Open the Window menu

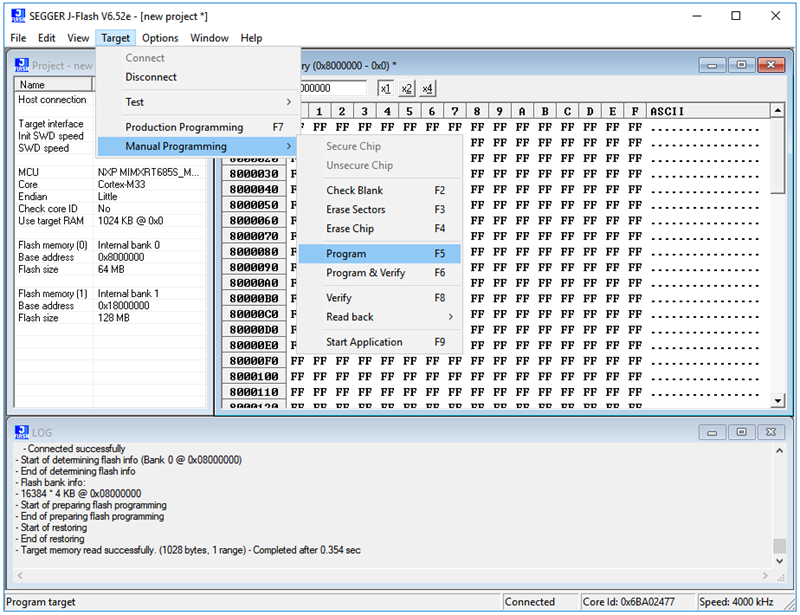[x=209, y=38]
